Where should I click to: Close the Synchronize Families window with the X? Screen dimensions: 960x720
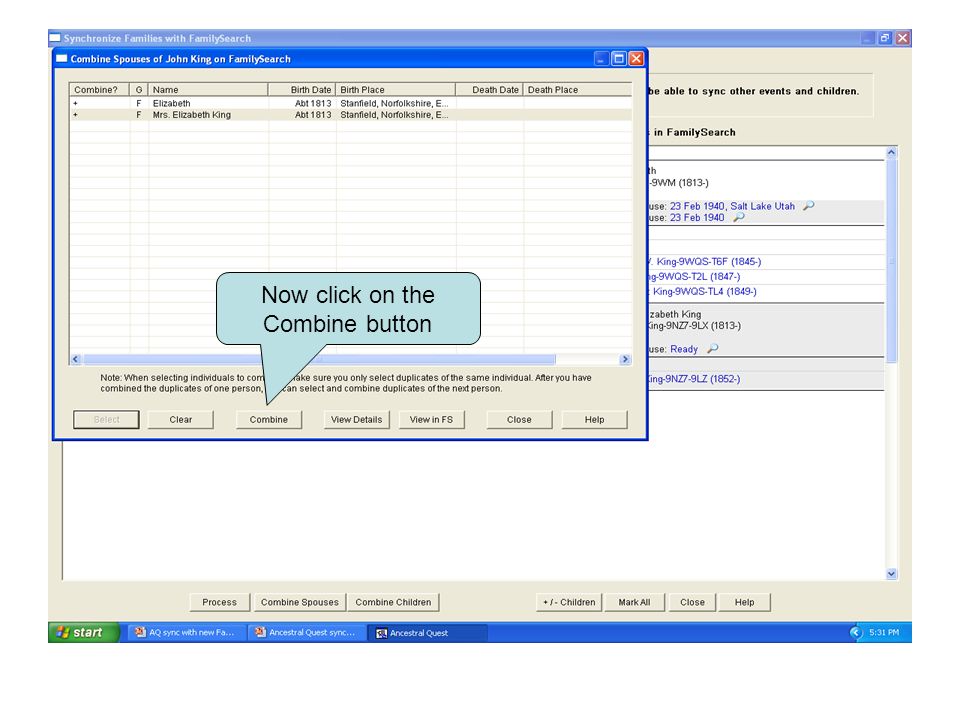click(902, 38)
